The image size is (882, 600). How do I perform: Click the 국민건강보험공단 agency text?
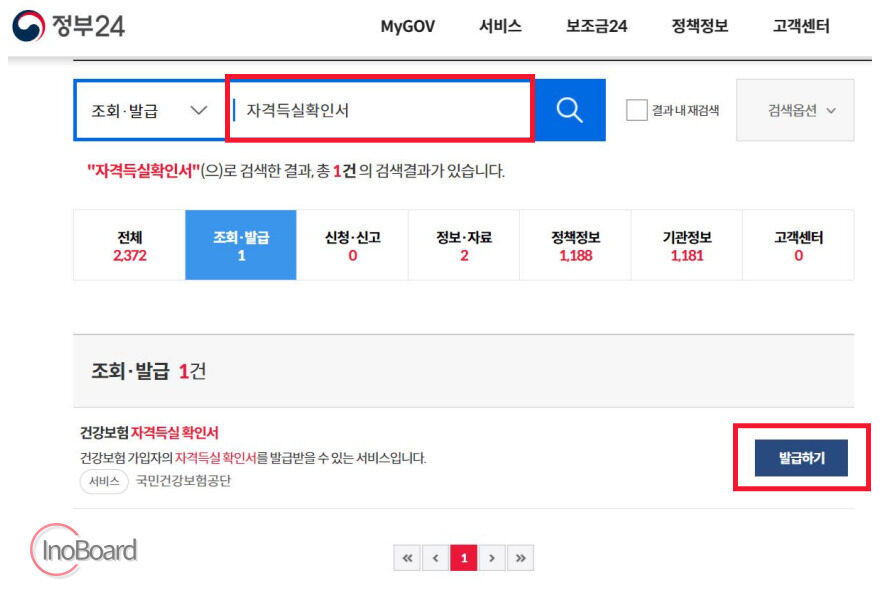point(183,481)
